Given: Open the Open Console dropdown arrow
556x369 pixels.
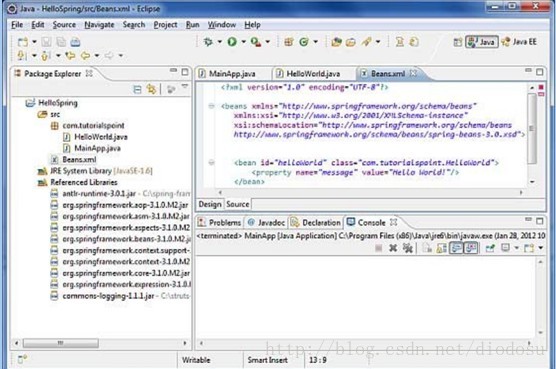Looking at the screenshot, I should (541, 248).
